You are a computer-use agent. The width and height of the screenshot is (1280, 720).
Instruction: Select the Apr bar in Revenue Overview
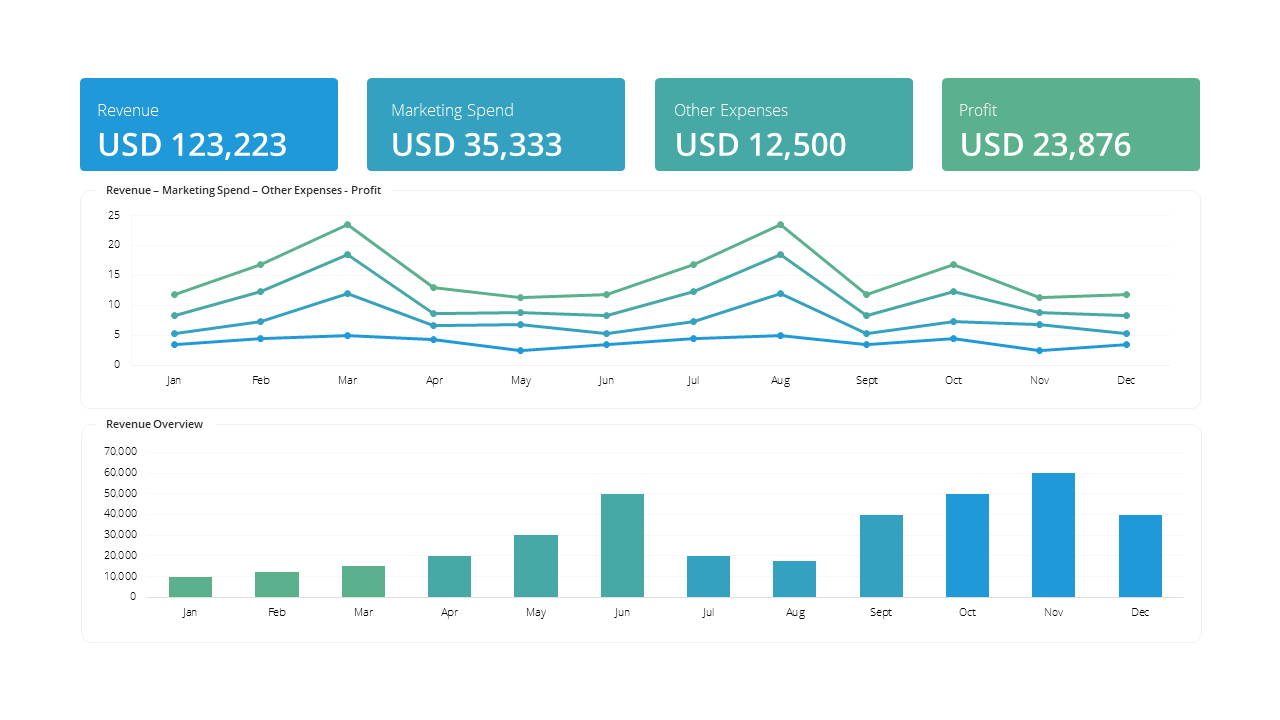(449, 576)
